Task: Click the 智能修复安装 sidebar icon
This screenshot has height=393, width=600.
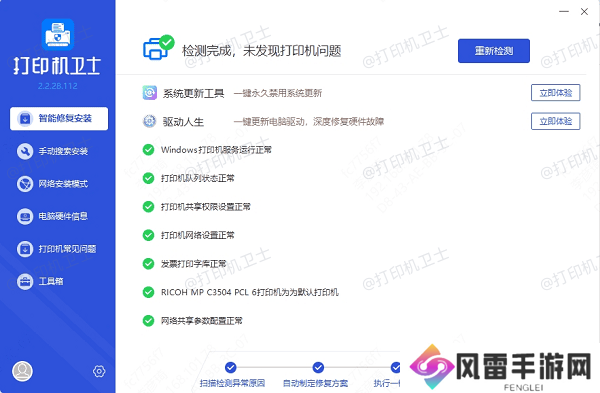Action: point(25,119)
